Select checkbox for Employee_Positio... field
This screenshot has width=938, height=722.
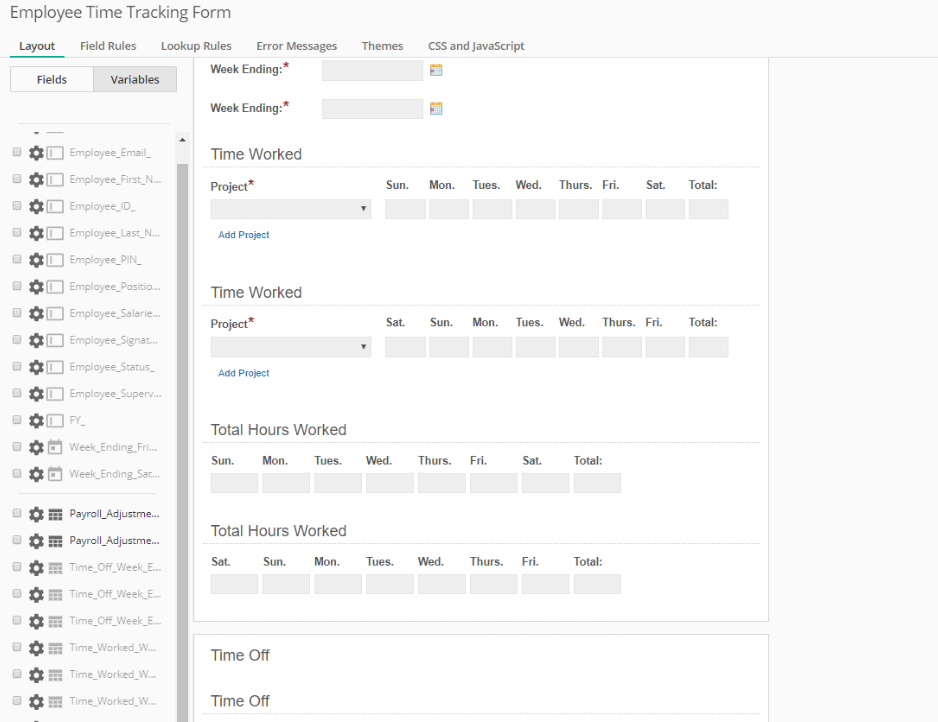tap(17, 286)
